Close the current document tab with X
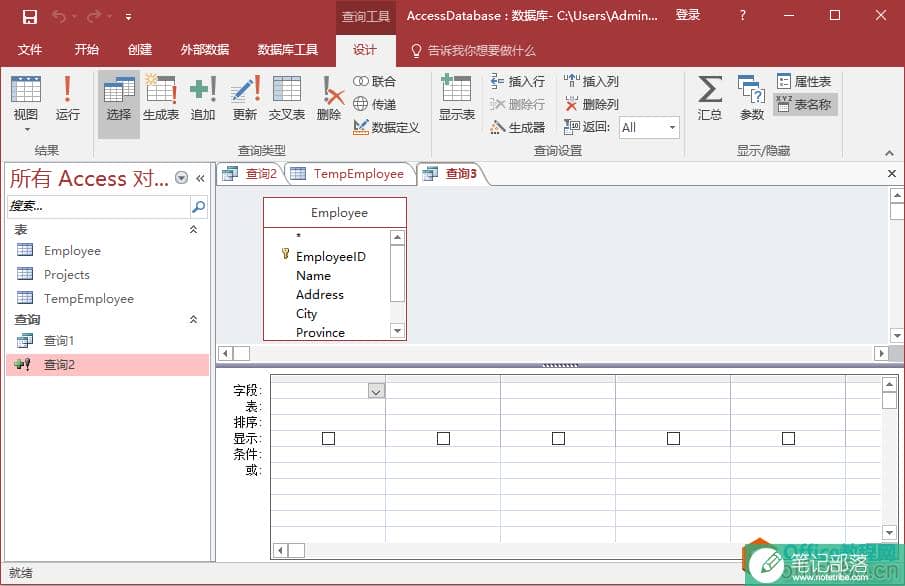The width and height of the screenshot is (905, 586). tap(892, 173)
